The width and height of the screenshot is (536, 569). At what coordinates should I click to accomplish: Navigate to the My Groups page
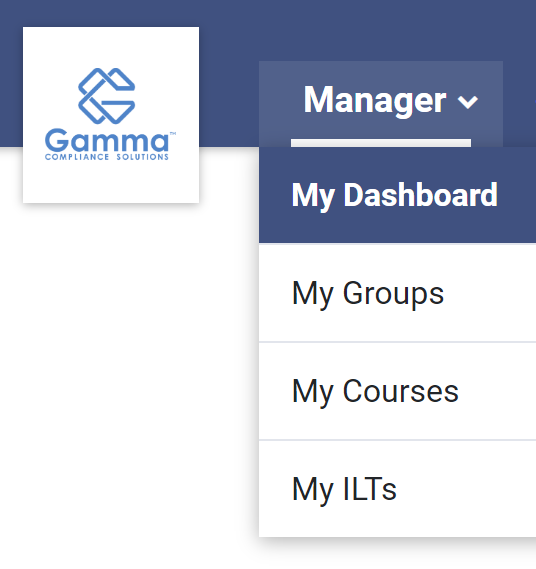(397, 293)
